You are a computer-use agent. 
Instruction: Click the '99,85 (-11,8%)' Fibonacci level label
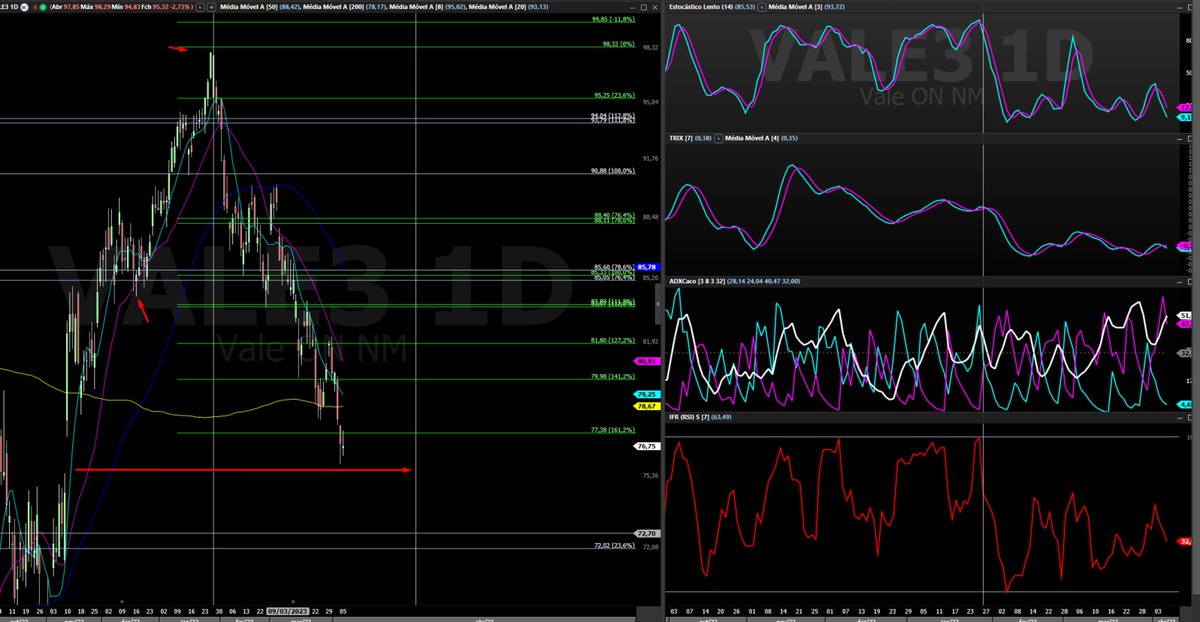click(613, 18)
